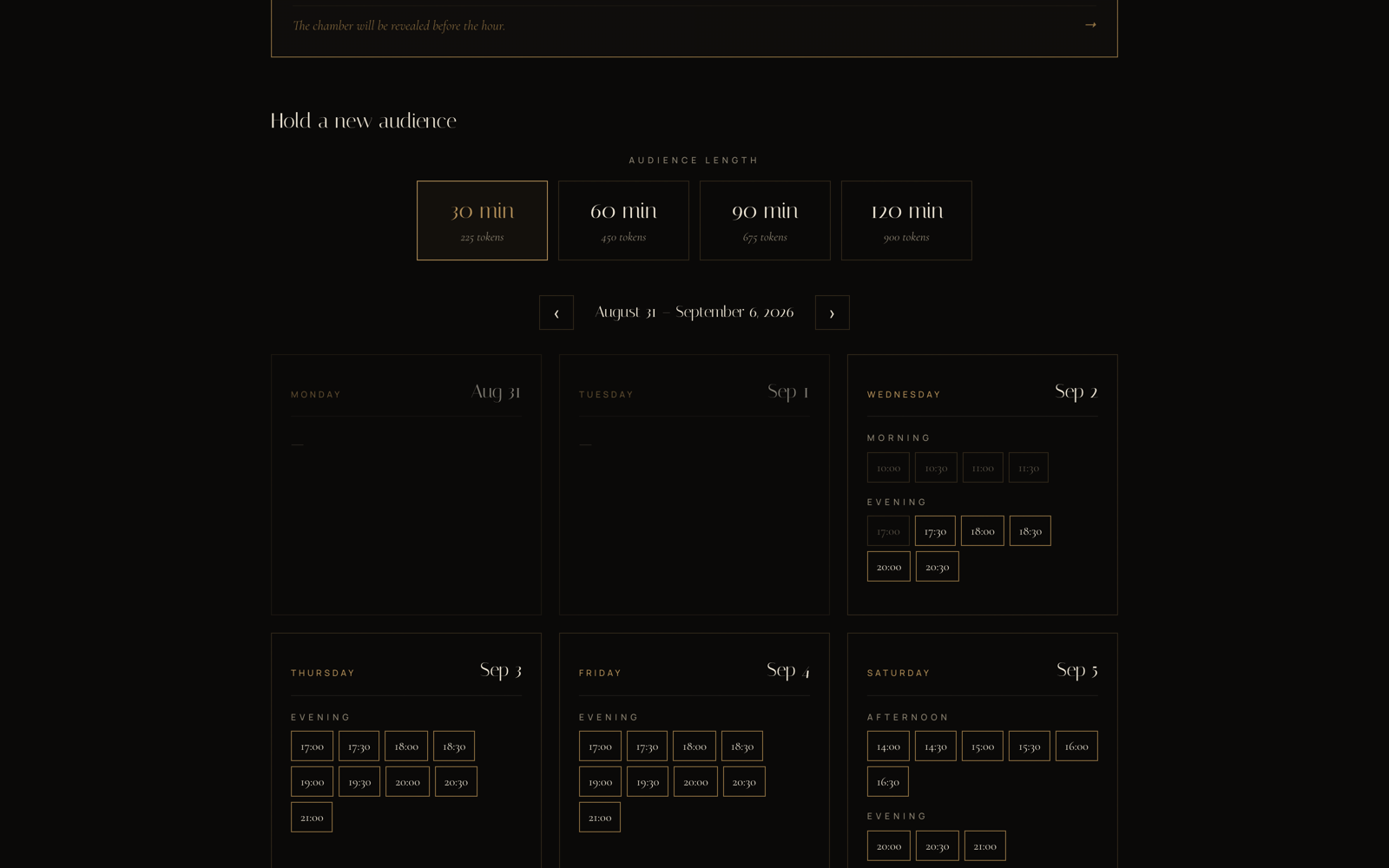The height and width of the screenshot is (868, 1389).
Task: Book Saturday Sep 5 at 15:00
Action: point(983,746)
